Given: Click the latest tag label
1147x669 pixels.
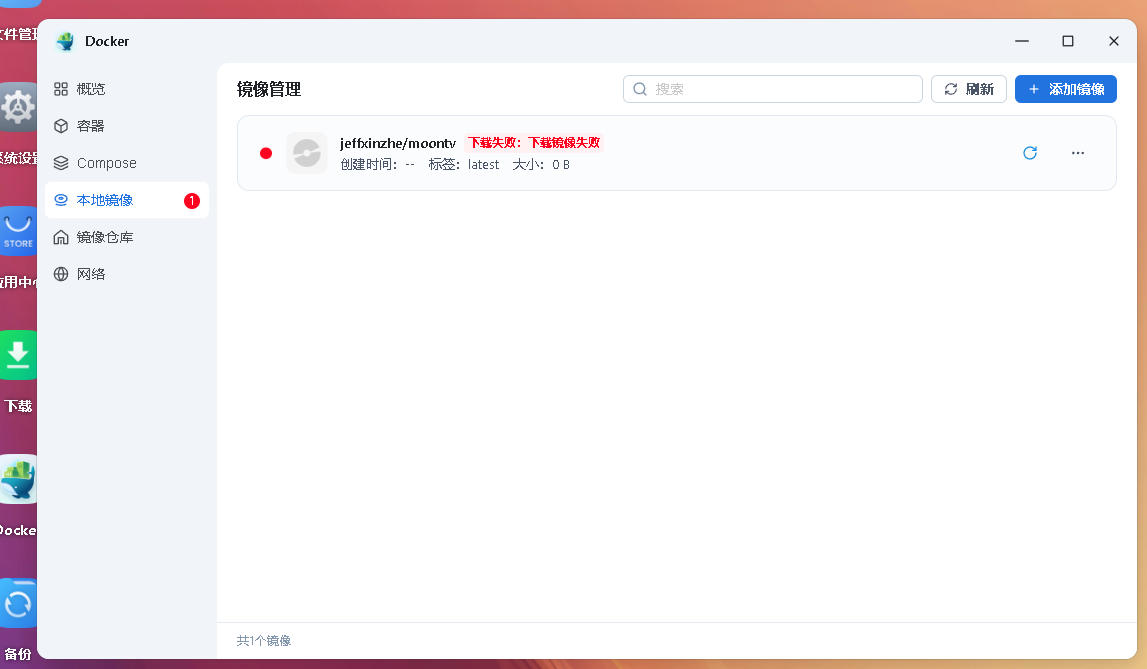Looking at the screenshot, I should point(484,165).
